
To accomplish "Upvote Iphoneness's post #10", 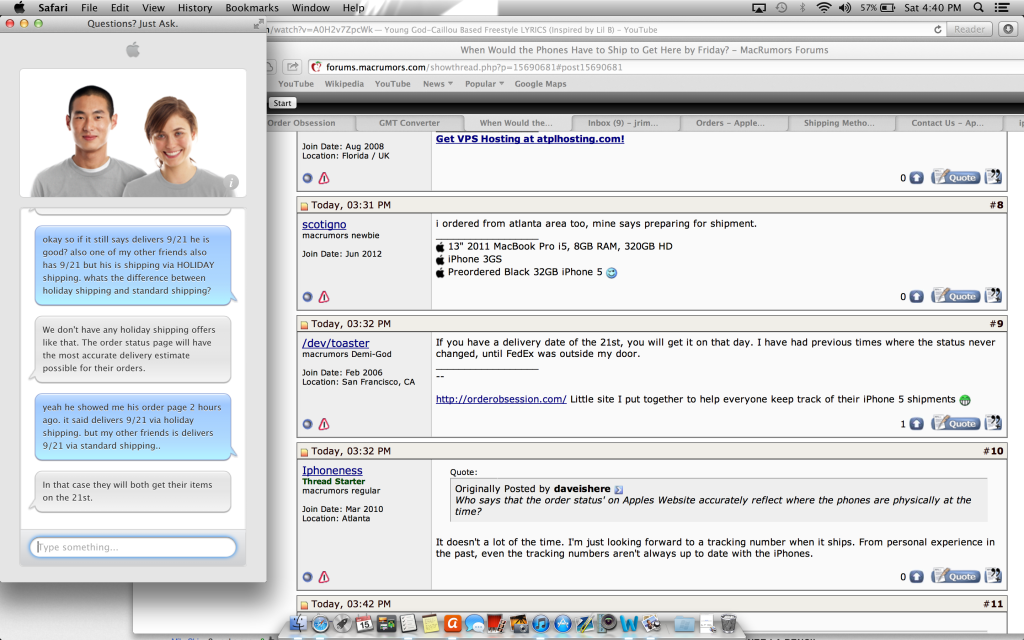I will [x=917, y=577].
